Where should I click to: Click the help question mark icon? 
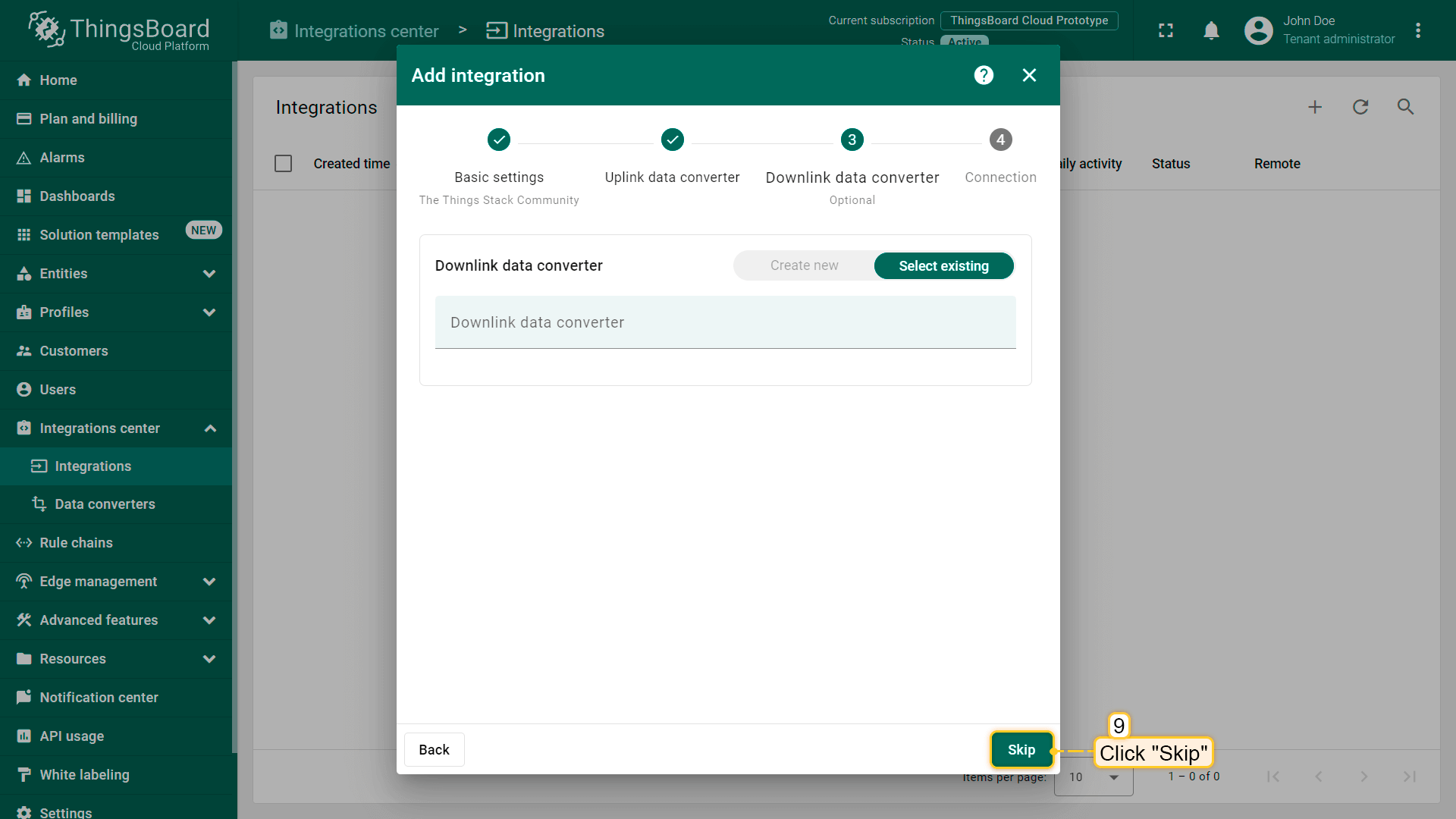tap(984, 75)
